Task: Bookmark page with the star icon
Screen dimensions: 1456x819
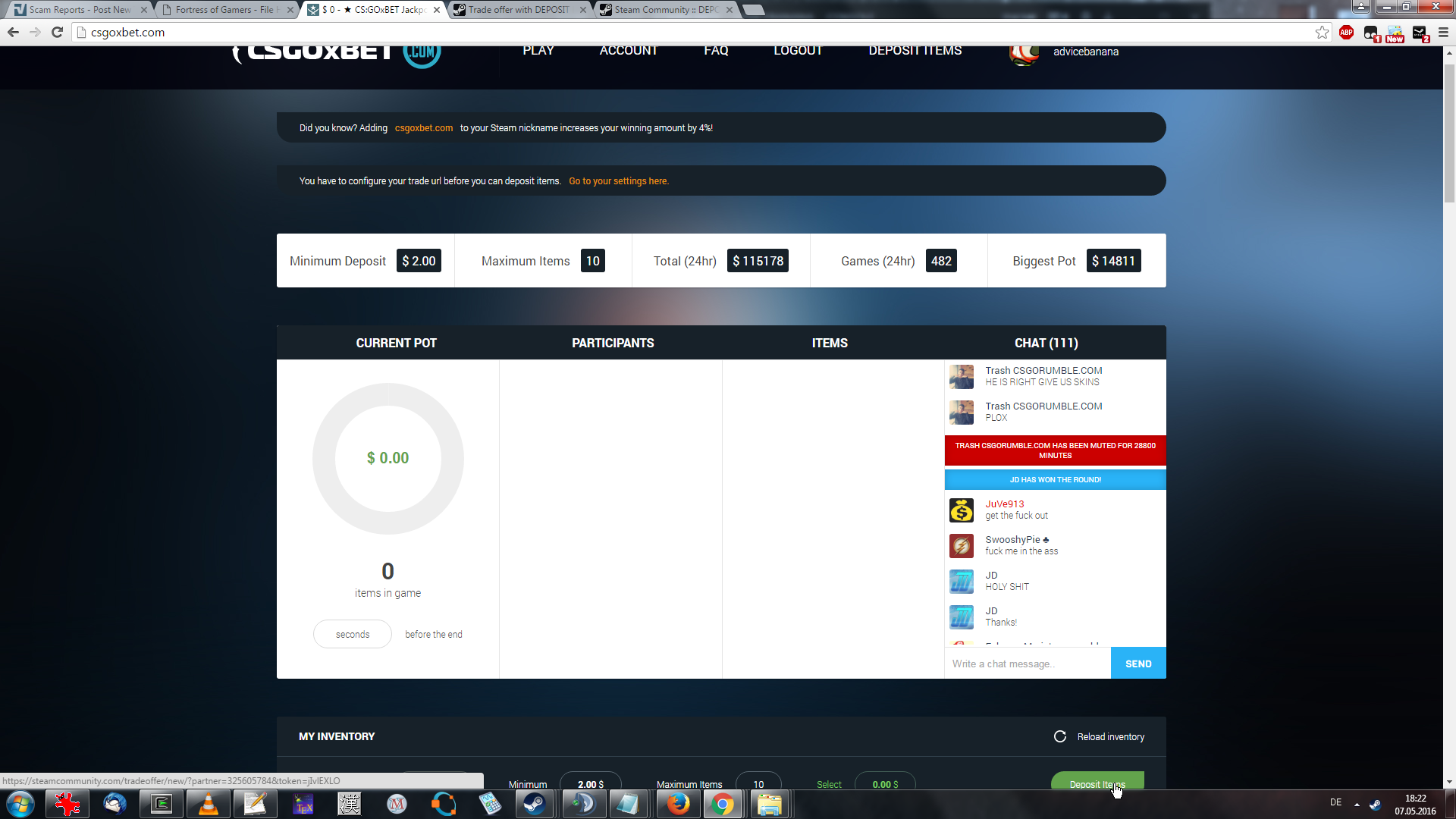Action: (1322, 32)
